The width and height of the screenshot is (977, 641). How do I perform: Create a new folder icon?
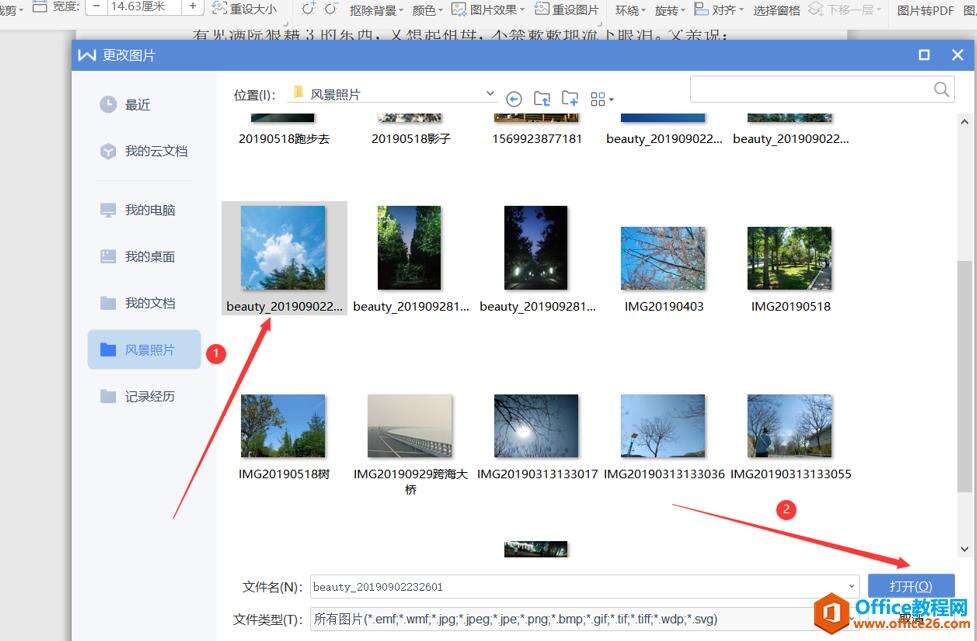(x=570, y=98)
